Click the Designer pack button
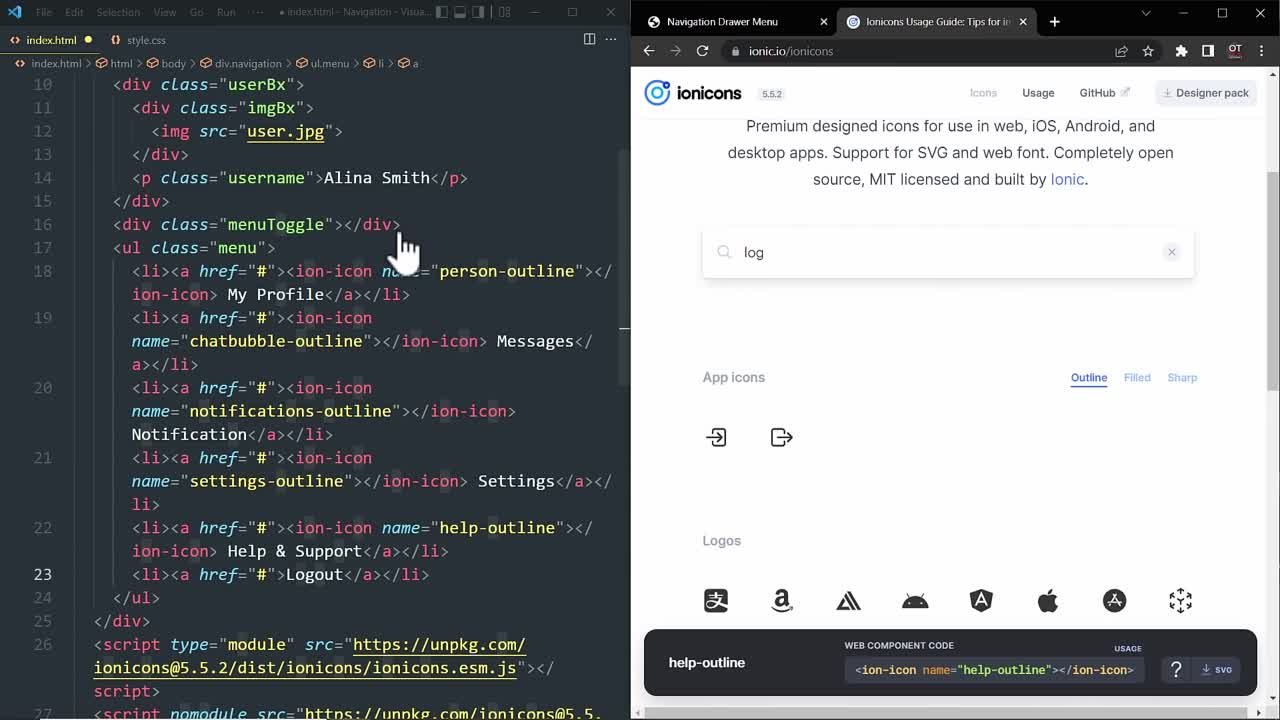The height and width of the screenshot is (720, 1280). (x=1205, y=93)
